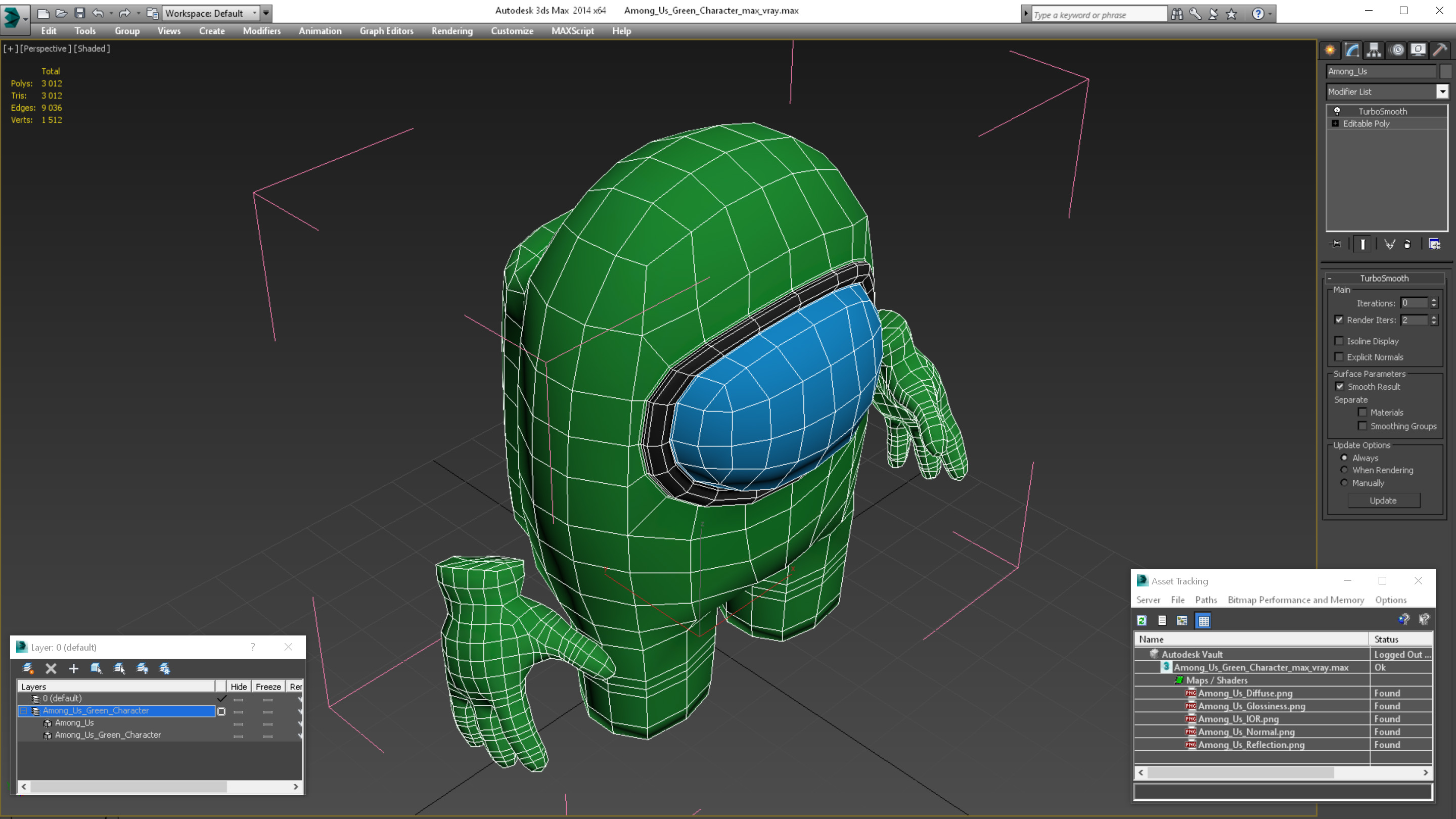Open the Create command panel tab

coord(1330,50)
